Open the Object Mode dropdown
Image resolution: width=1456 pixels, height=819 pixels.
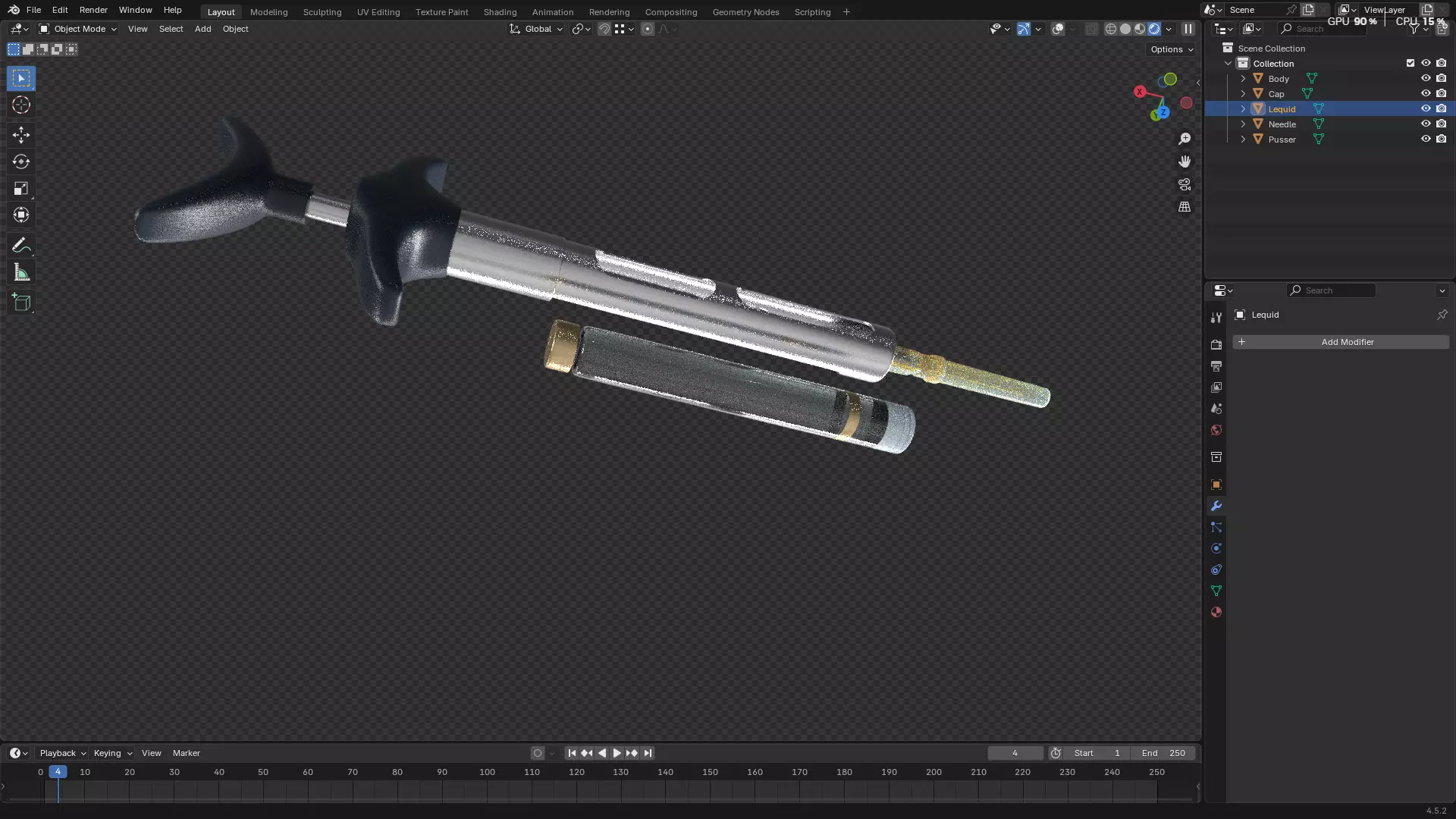coord(77,29)
